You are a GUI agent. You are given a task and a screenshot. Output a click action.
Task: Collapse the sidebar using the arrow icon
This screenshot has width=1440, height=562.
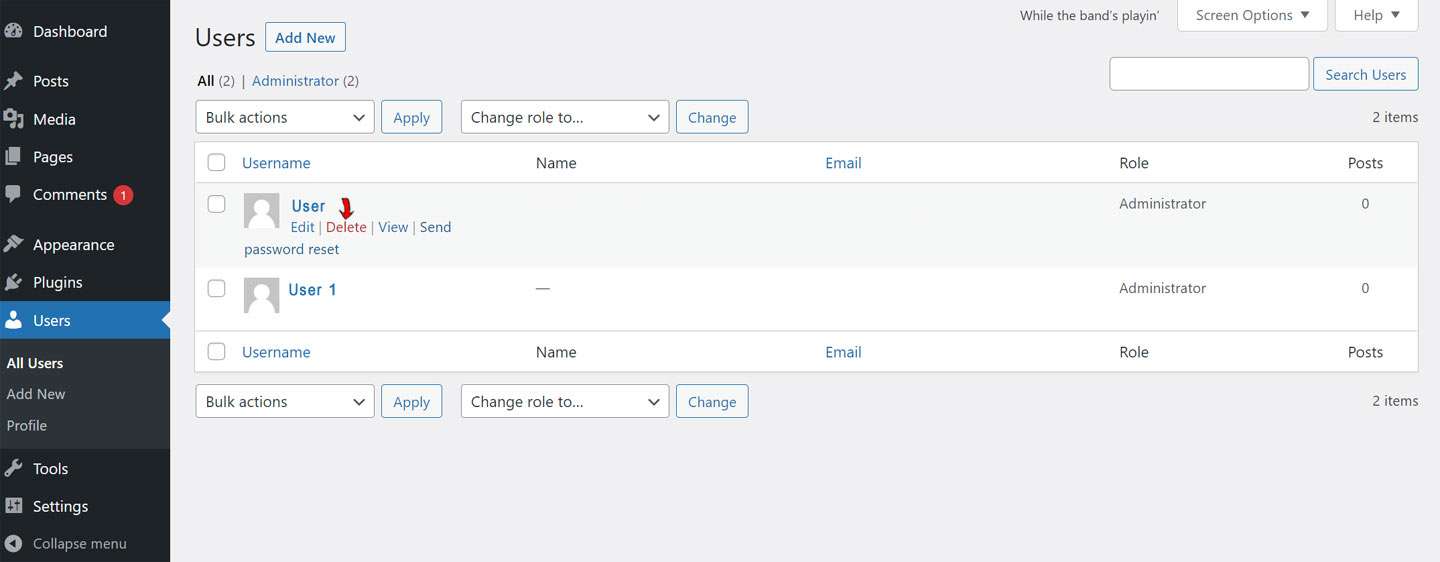(x=13, y=543)
